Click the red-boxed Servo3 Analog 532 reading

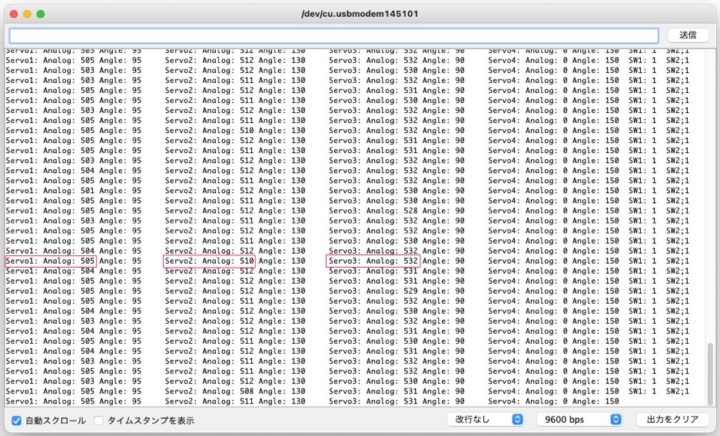tap(372, 260)
